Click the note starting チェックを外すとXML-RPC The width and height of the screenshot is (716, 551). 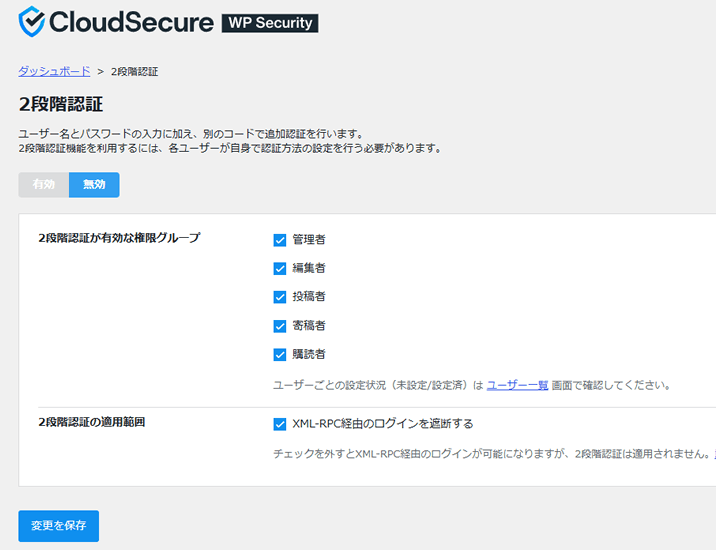tap(492, 454)
